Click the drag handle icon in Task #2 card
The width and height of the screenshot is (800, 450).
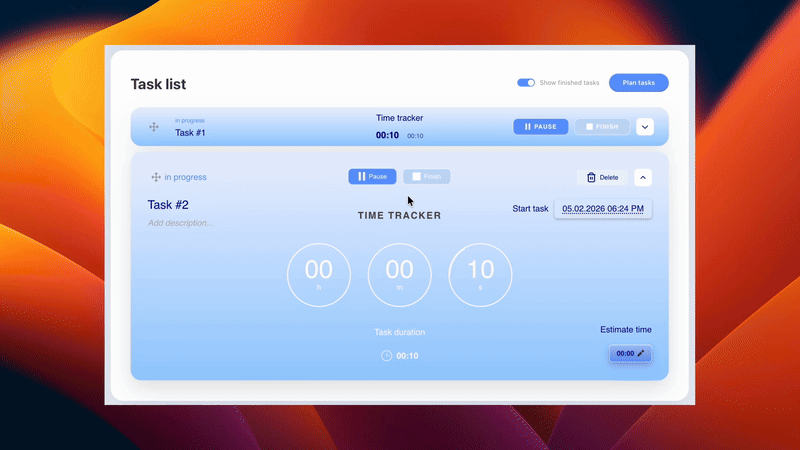coord(156,177)
